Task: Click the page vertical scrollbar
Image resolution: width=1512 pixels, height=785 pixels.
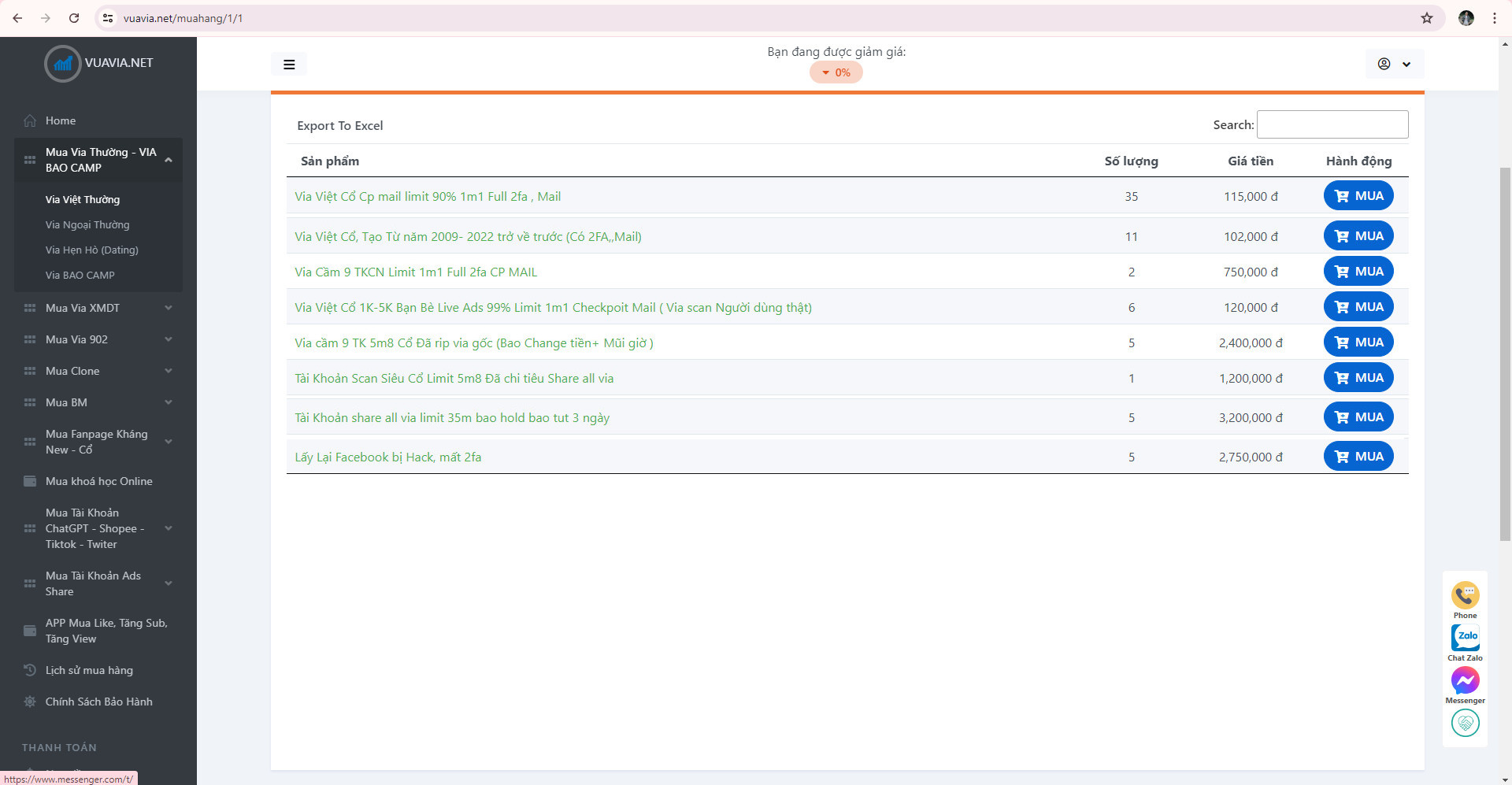Action: pos(1506,354)
